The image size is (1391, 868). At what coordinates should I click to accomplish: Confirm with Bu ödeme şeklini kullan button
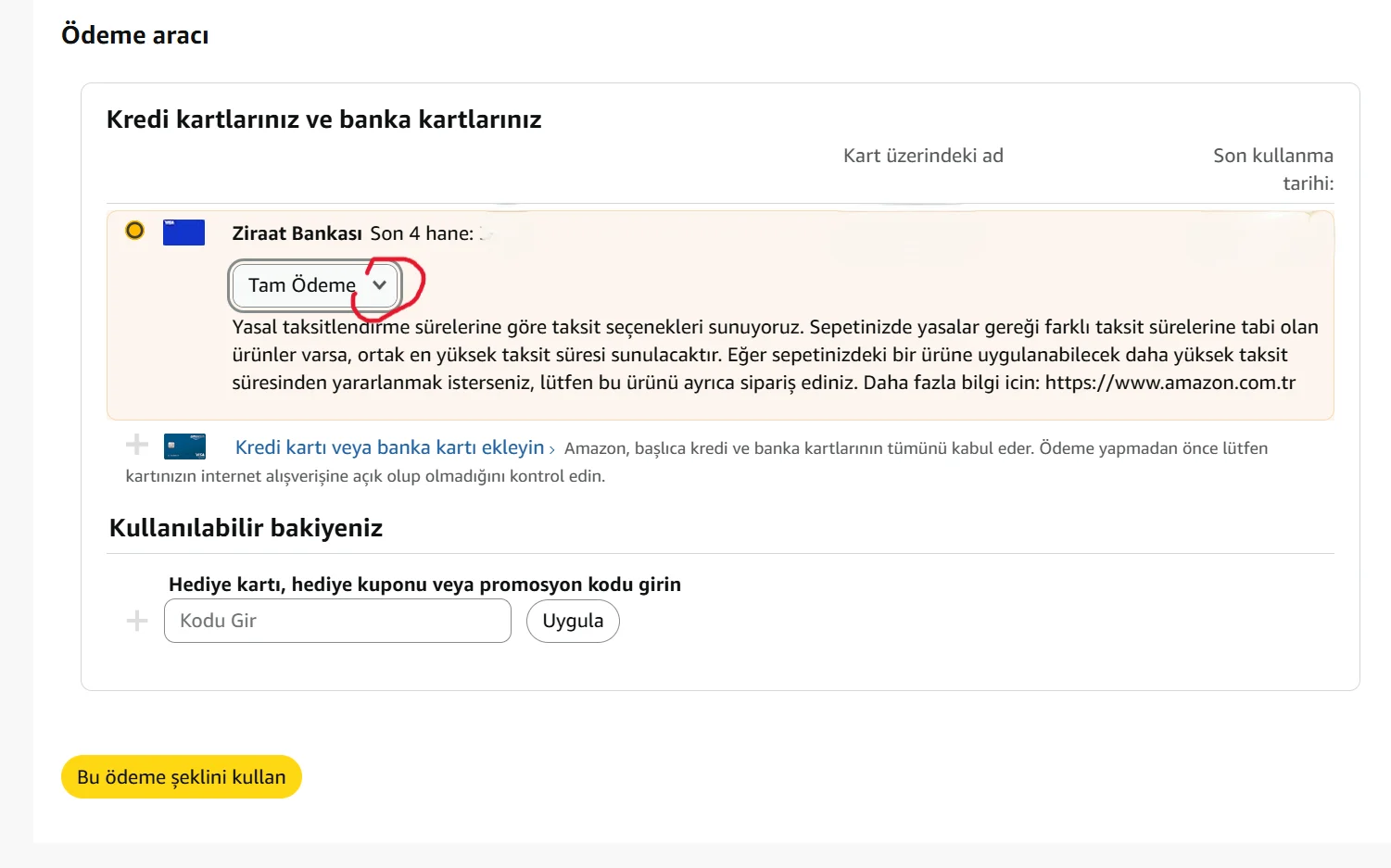[x=182, y=777]
